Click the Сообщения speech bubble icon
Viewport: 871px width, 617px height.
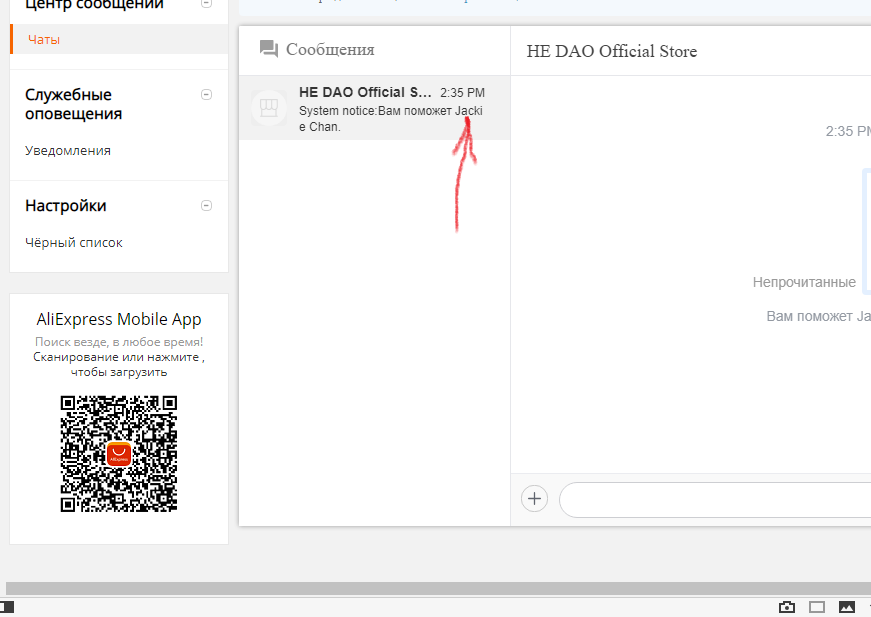click(269, 49)
